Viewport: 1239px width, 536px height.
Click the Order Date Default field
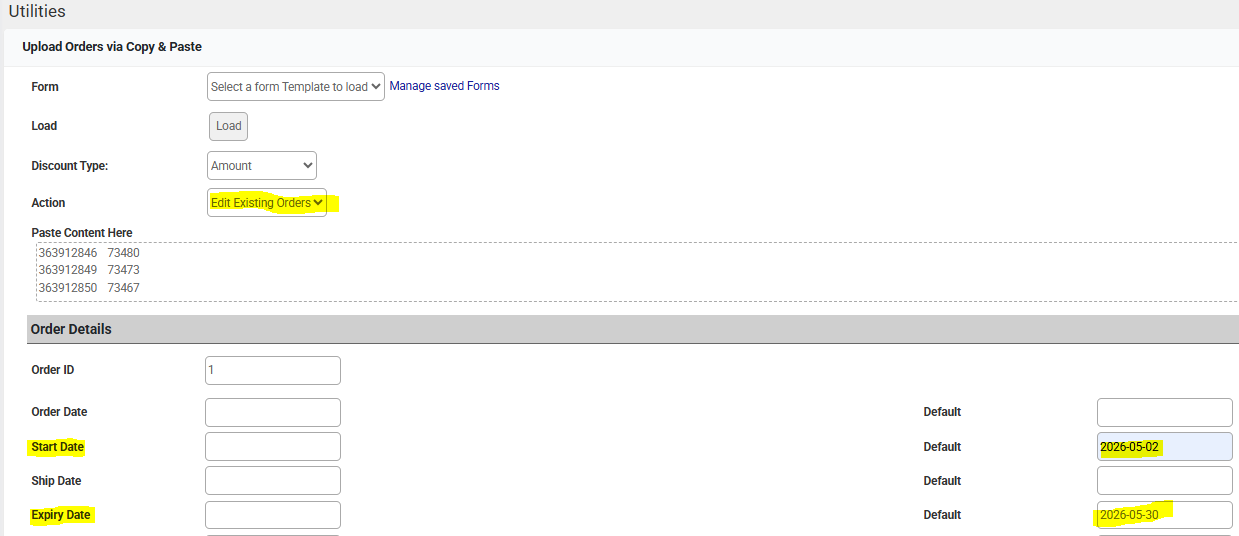click(x=1164, y=412)
